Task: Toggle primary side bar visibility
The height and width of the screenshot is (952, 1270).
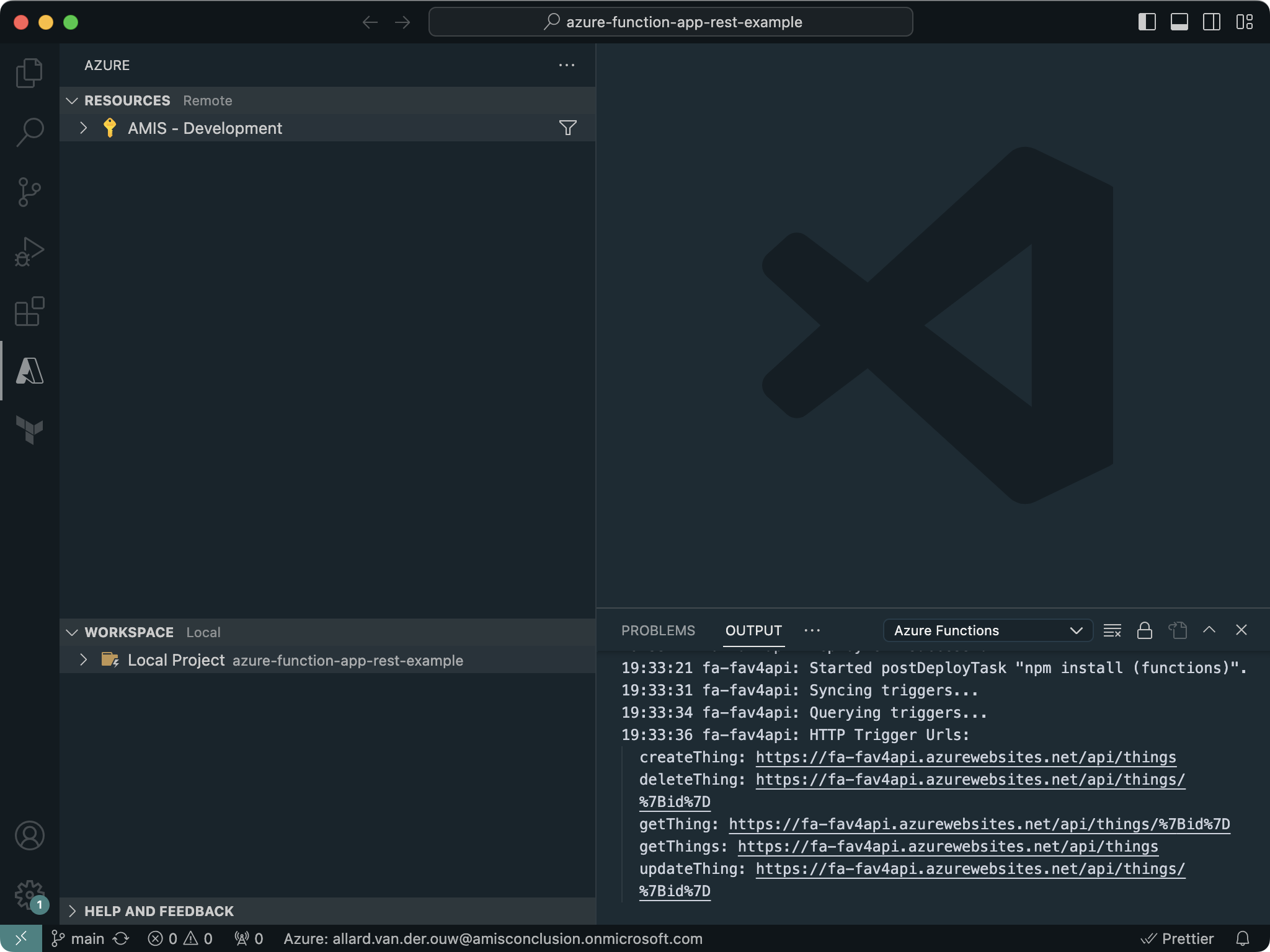Action: 1147,22
